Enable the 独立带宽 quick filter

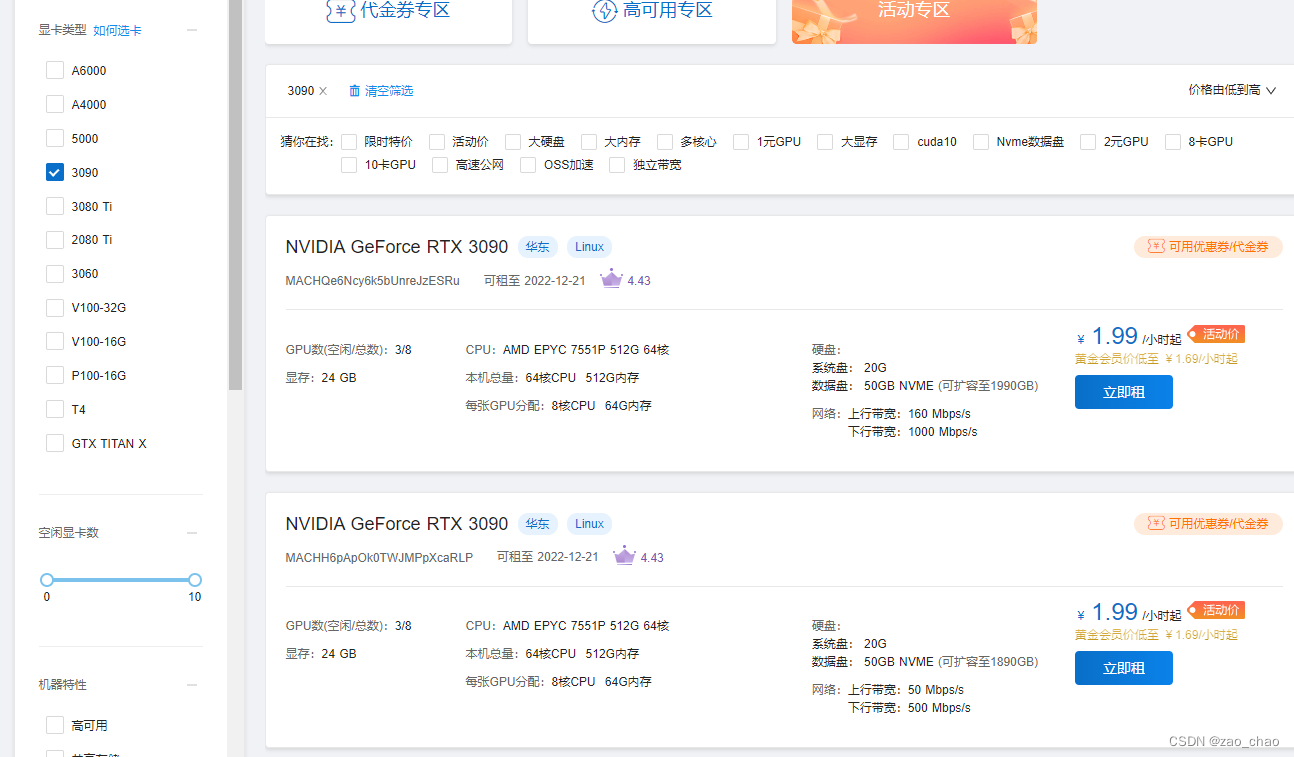pos(617,165)
